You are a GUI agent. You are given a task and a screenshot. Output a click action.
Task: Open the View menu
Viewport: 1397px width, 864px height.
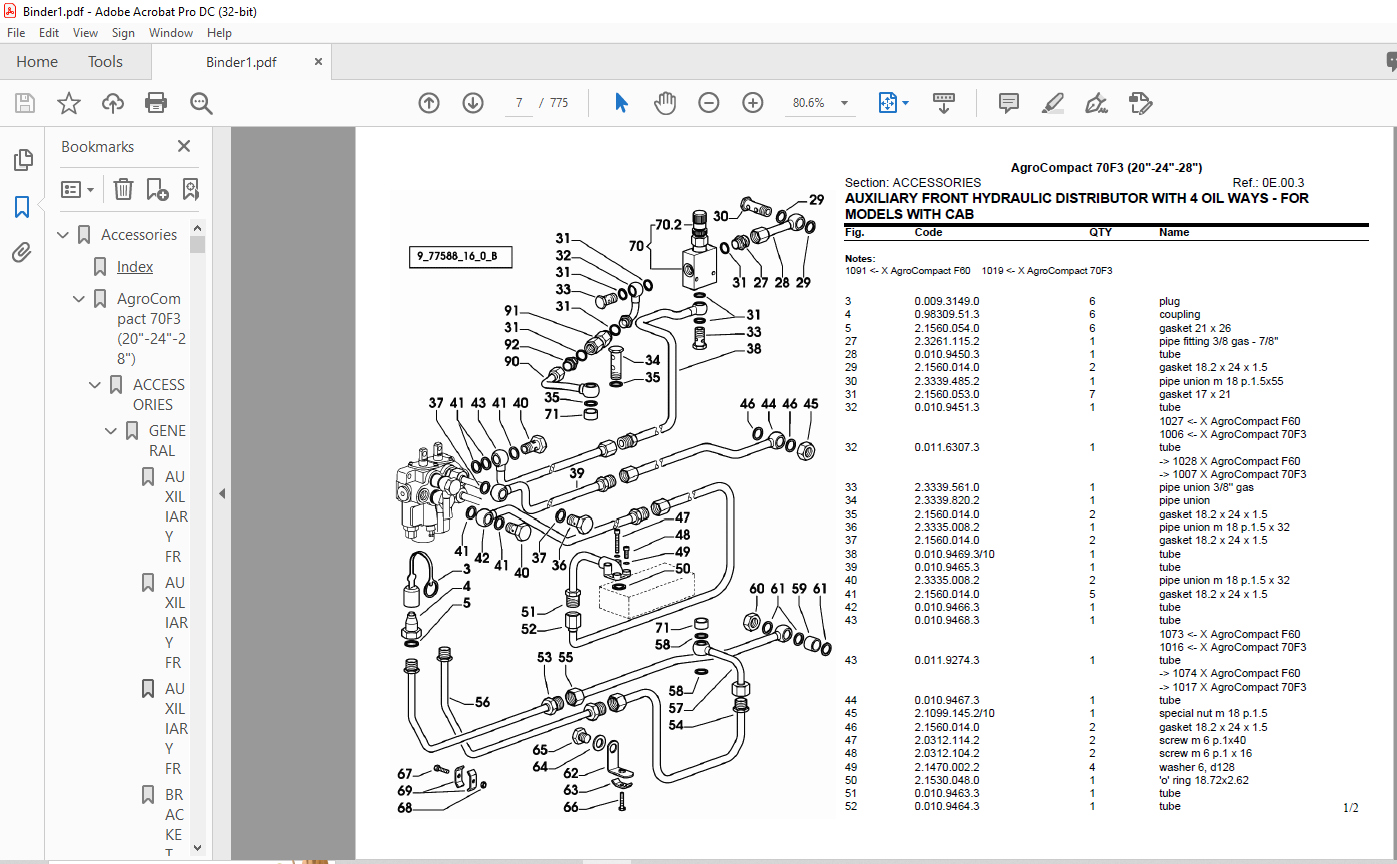(86, 33)
